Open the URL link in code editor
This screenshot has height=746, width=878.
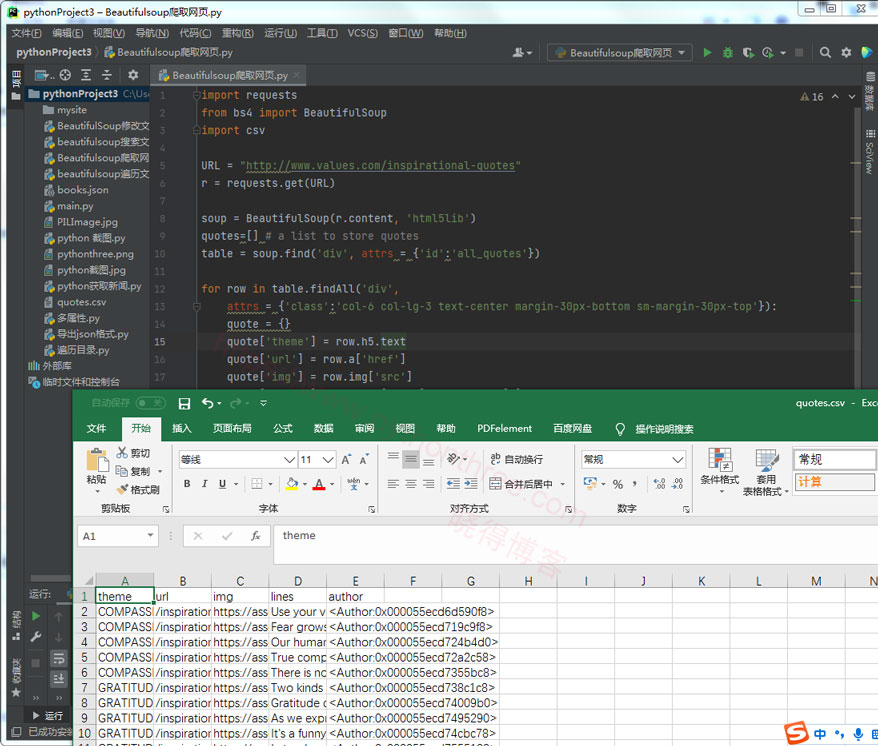[x=380, y=166]
